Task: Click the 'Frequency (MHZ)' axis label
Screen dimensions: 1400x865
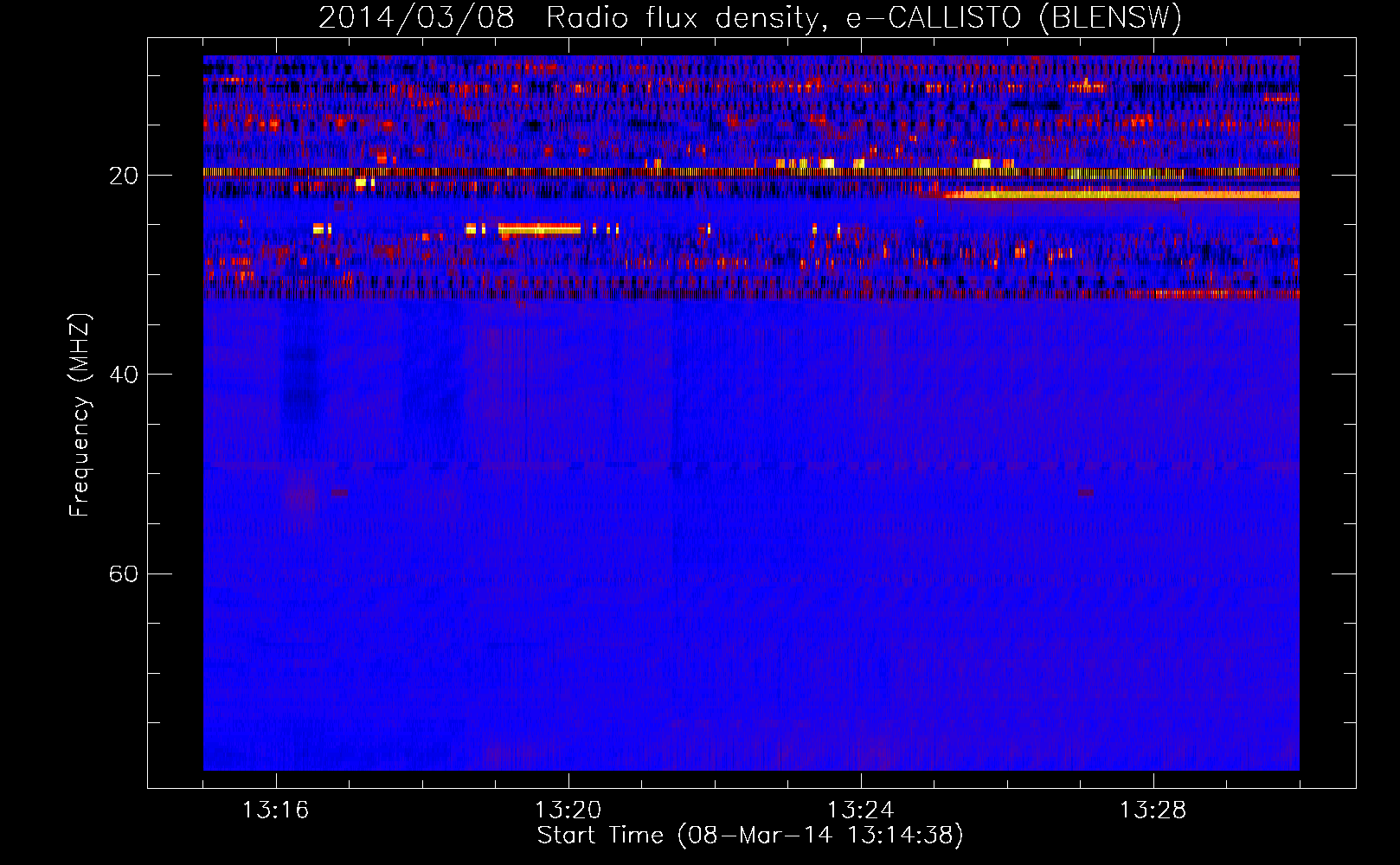Action: 79,415
